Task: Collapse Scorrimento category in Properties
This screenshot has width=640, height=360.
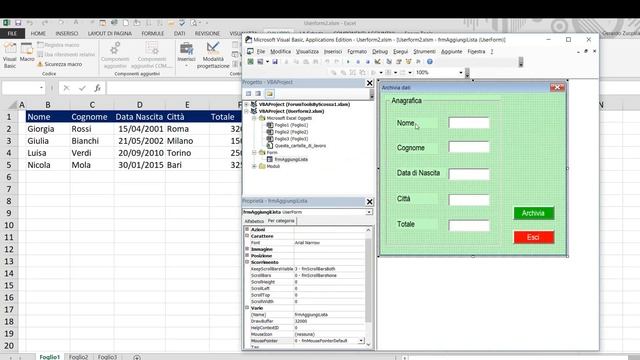Action: (x=247, y=262)
